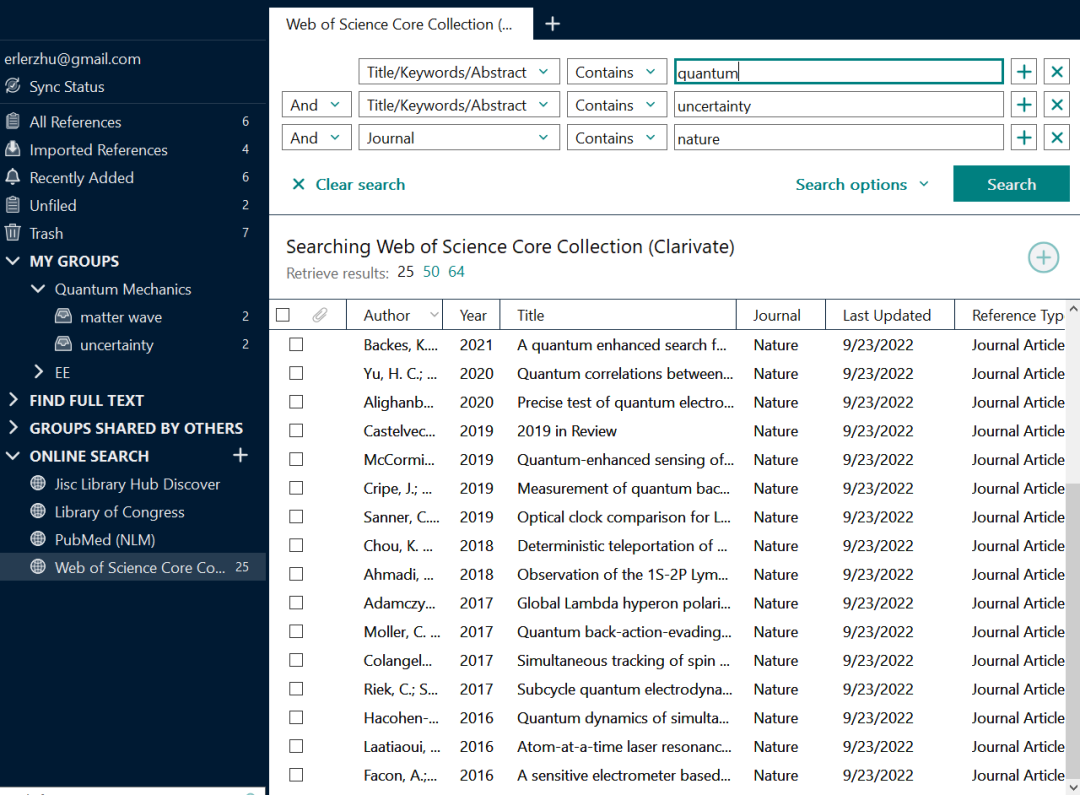1080x795 pixels.
Task: Open Trash using the trash can icon
Action: click(12, 233)
